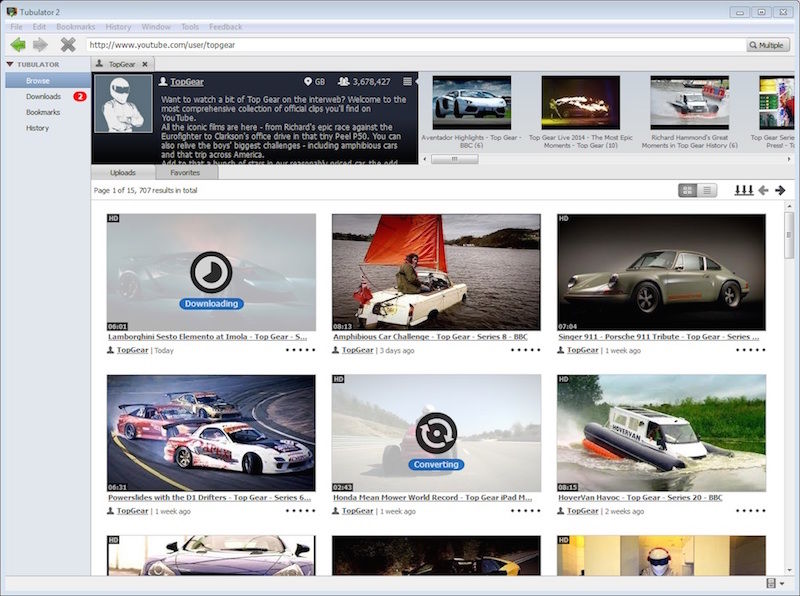Open the TopGear channel name link
This screenshot has height=596, width=800.
(187, 82)
